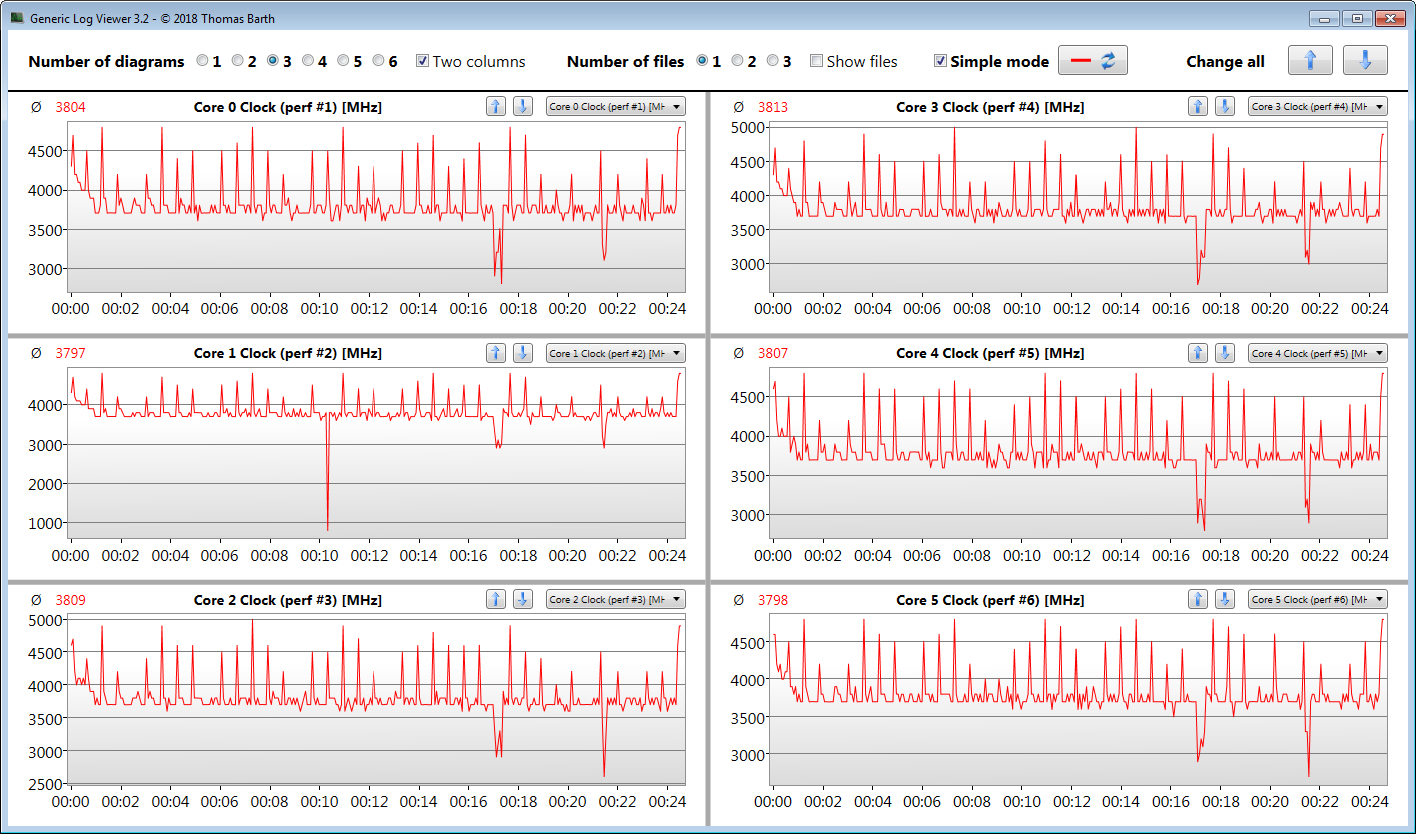Enable the Show files checkbox
This screenshot has height=834, width=1416.
click(816, 61)
